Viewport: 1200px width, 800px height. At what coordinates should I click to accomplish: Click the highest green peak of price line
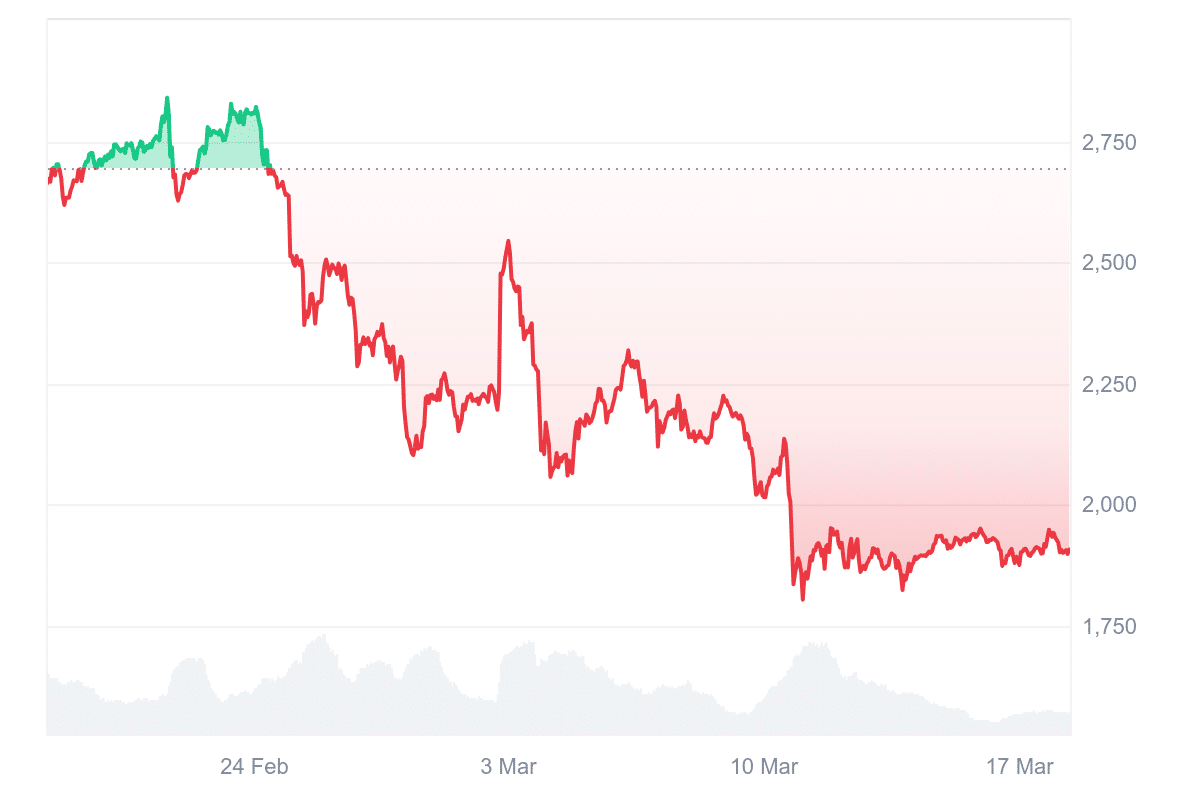click(x=167, y=98)
